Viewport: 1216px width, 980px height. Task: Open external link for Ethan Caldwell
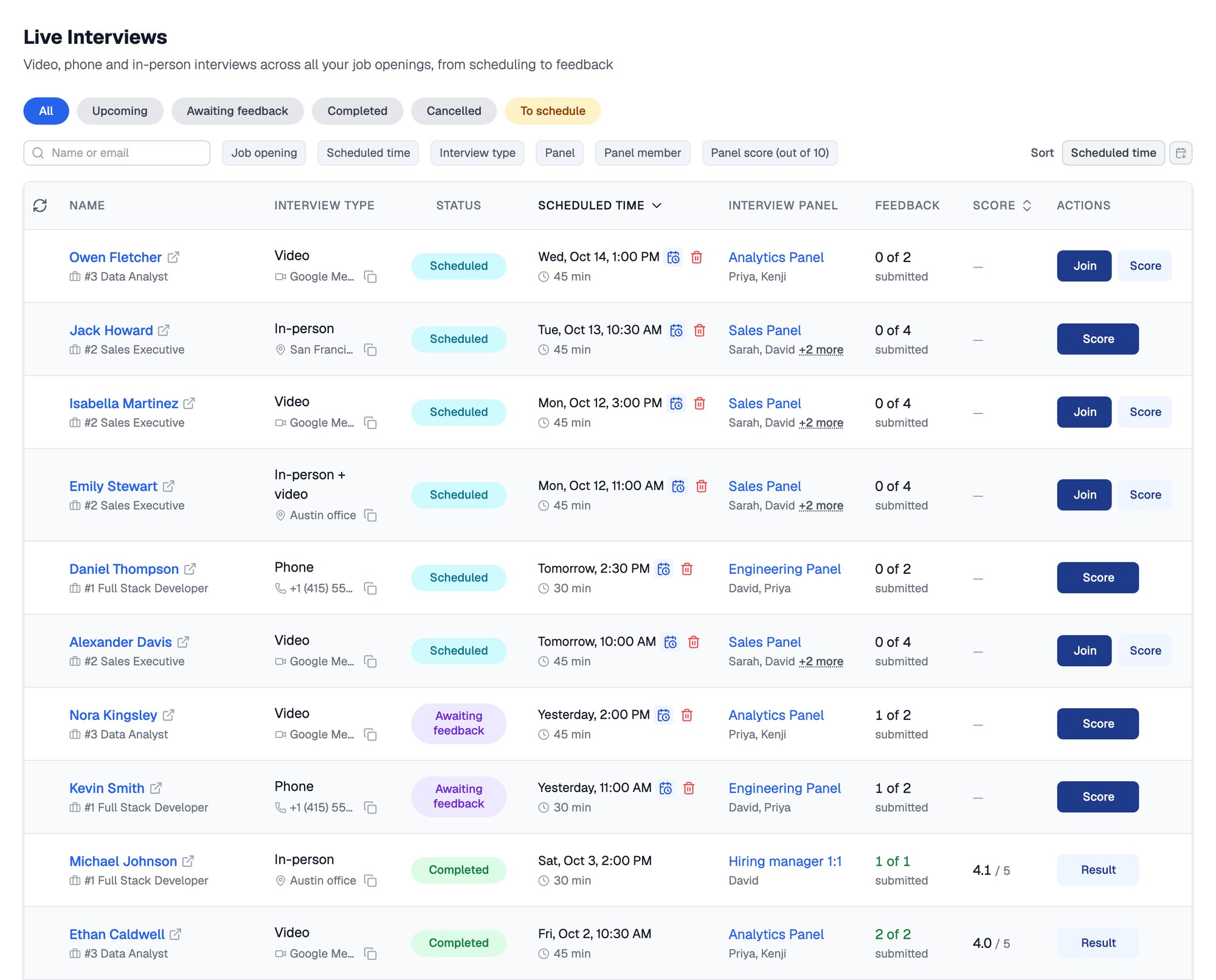click(176, 934)
